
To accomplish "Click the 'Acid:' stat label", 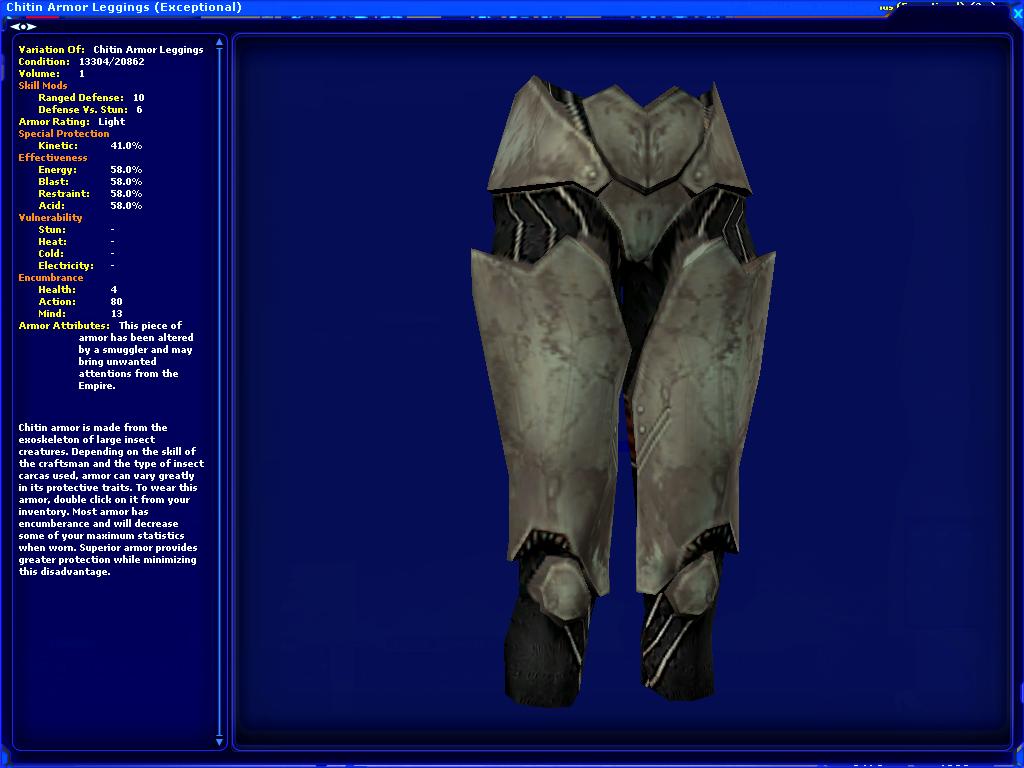I will click(x=51, y=206).
